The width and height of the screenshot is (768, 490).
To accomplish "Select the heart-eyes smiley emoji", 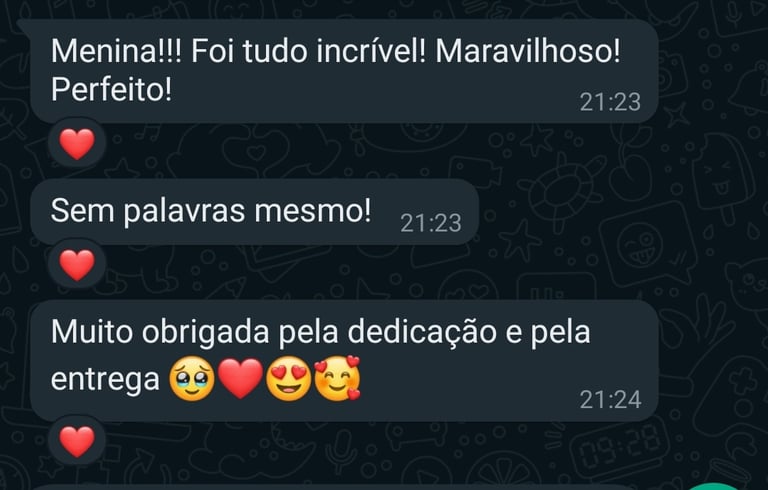I will pos(288,379).
